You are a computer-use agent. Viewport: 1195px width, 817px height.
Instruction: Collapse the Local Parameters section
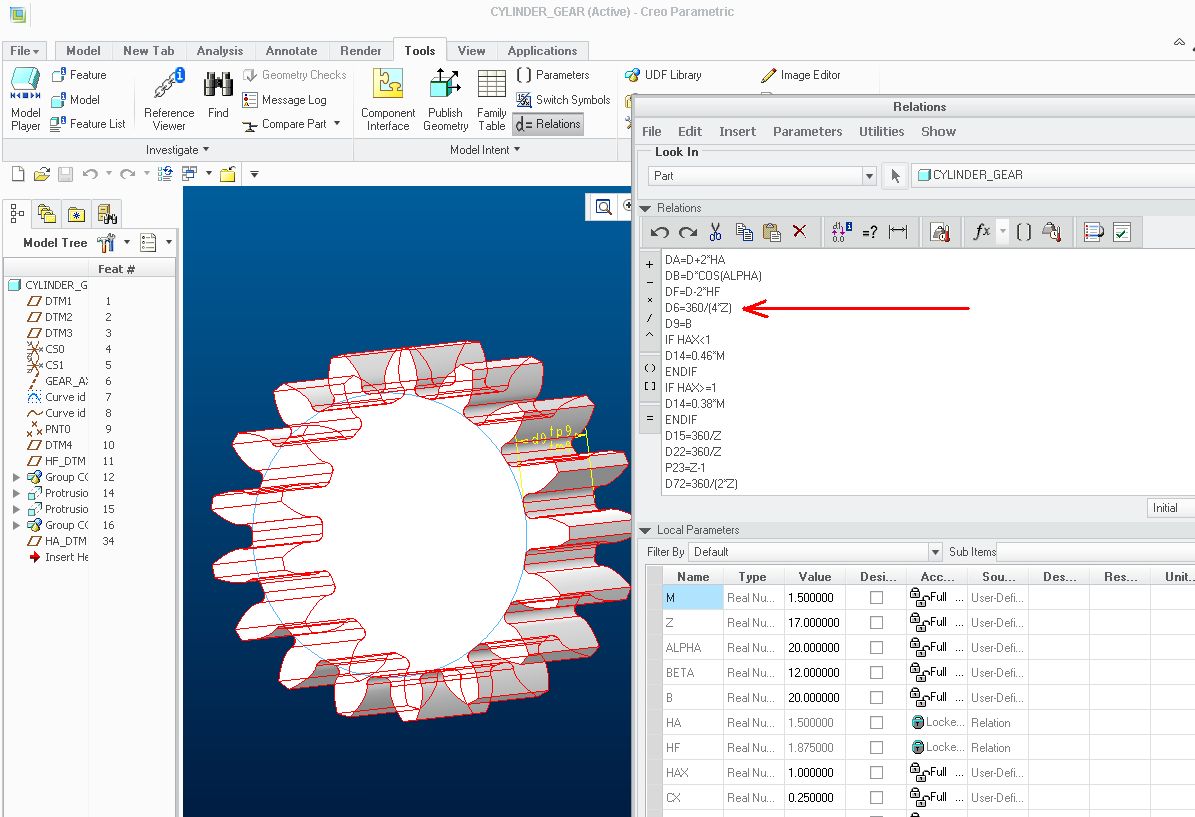(x=646, y=530)
